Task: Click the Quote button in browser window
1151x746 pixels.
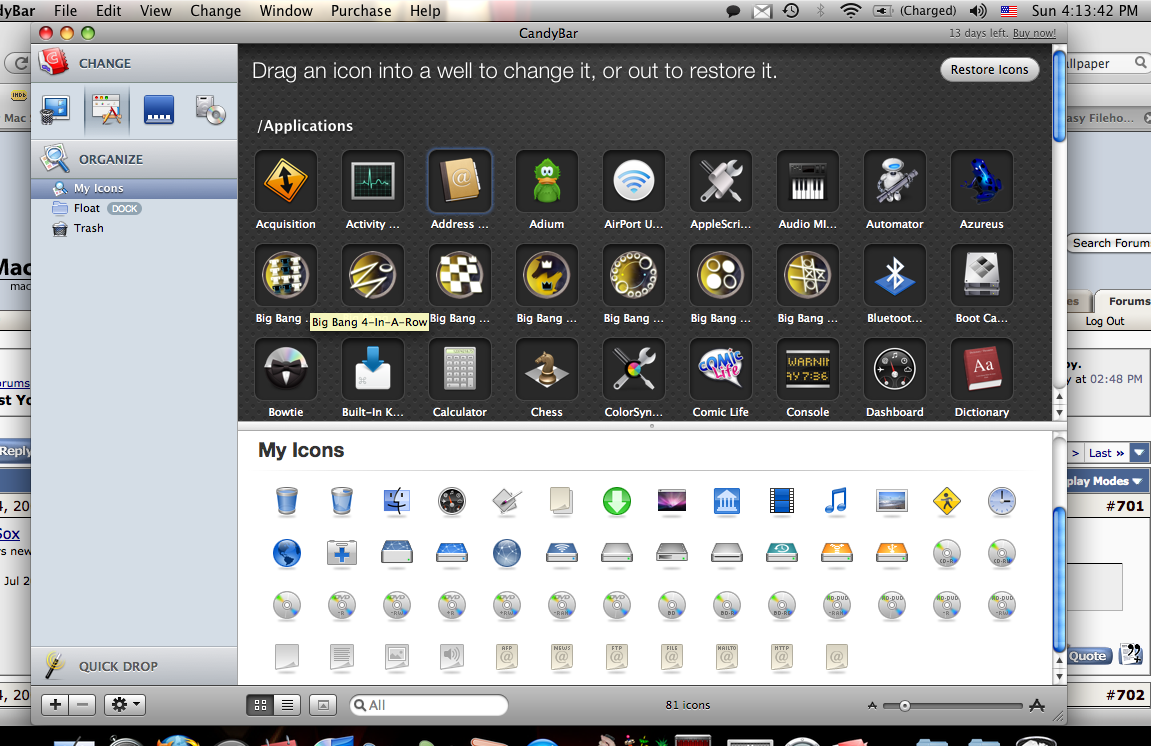Action: 1088,656
